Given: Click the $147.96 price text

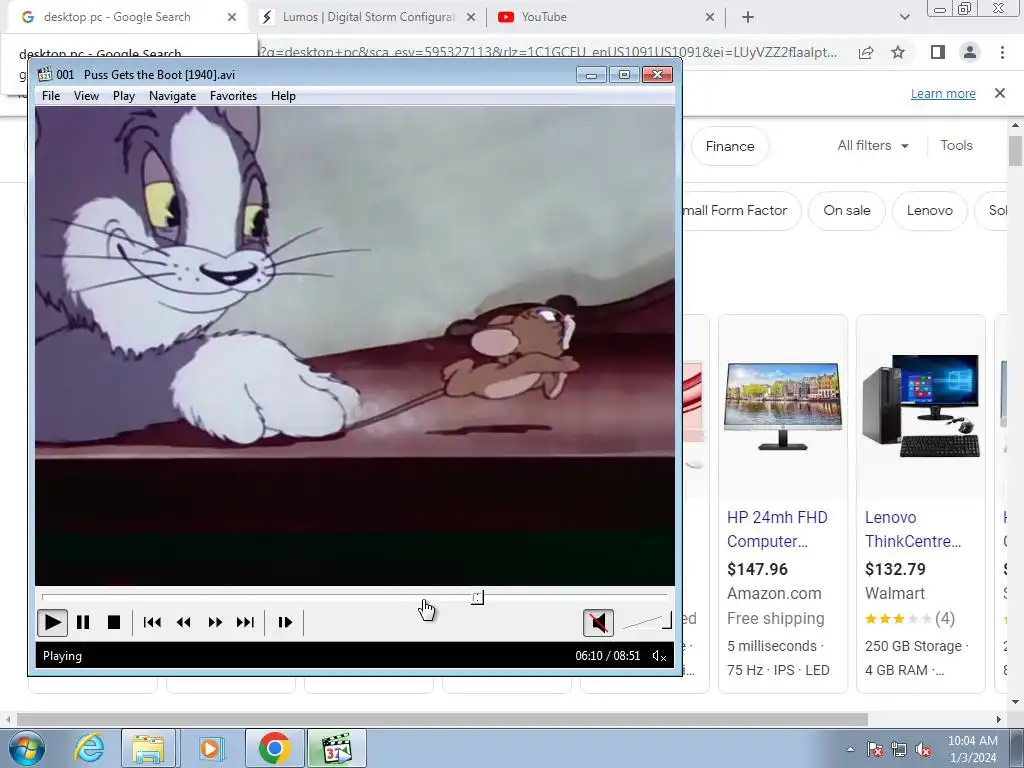Looking at the screenshot, I should point(758,569).
